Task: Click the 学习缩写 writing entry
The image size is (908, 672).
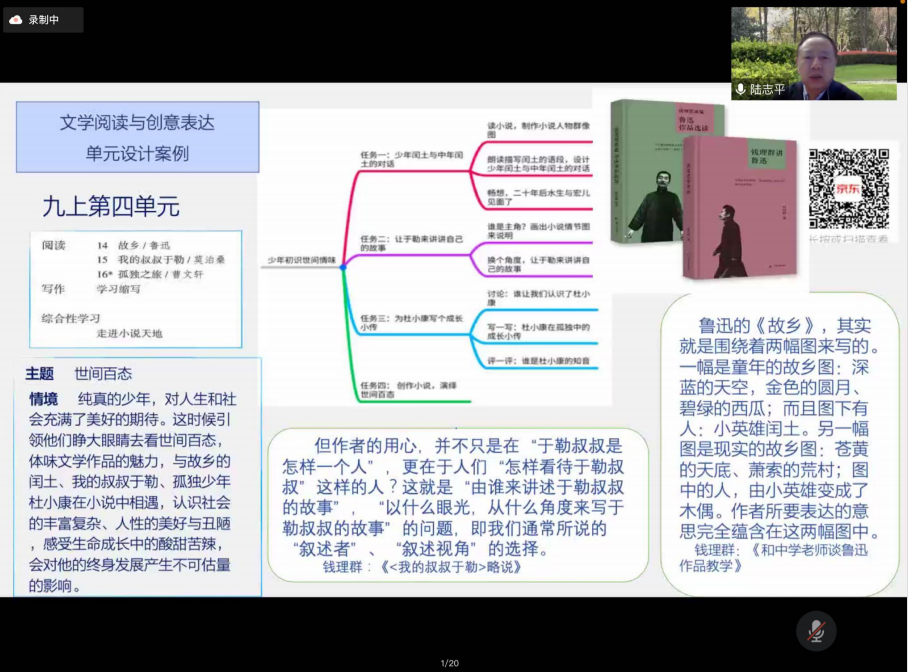Action: click(x=118, y=289)
